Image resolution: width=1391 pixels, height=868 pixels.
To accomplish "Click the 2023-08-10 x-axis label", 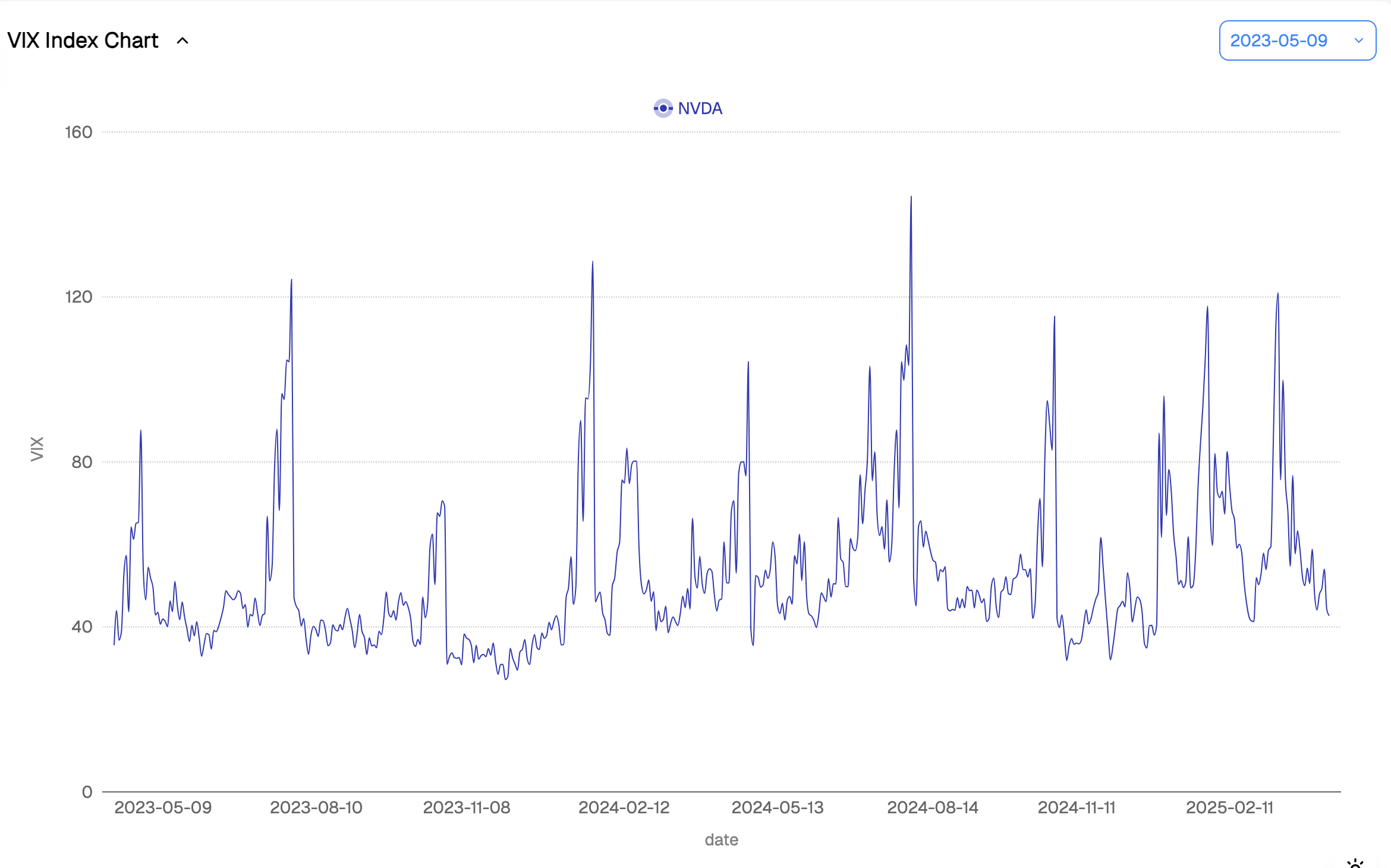I will (x=316, y=807).
